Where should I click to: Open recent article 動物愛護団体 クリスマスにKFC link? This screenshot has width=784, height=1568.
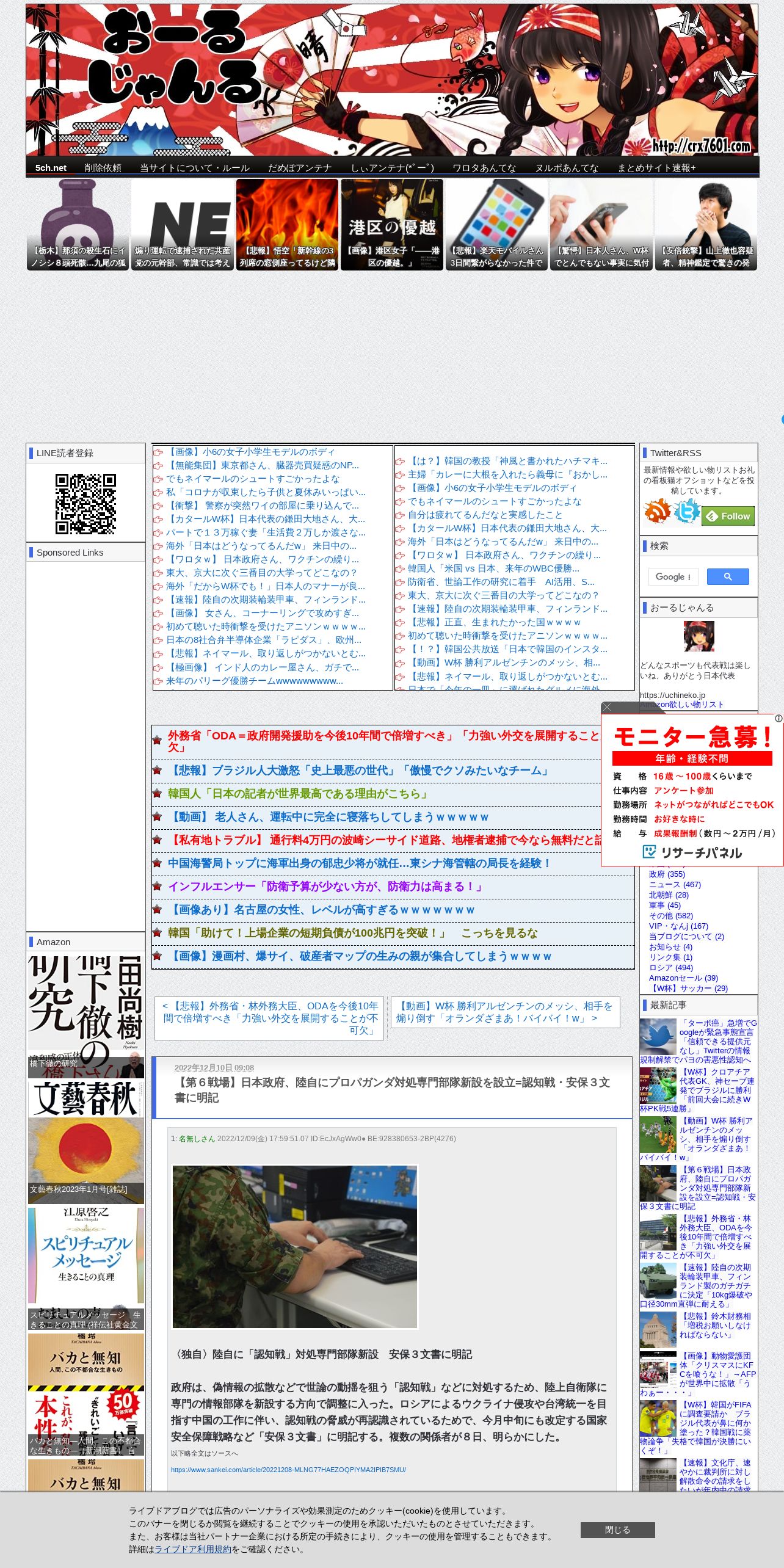699,1374
